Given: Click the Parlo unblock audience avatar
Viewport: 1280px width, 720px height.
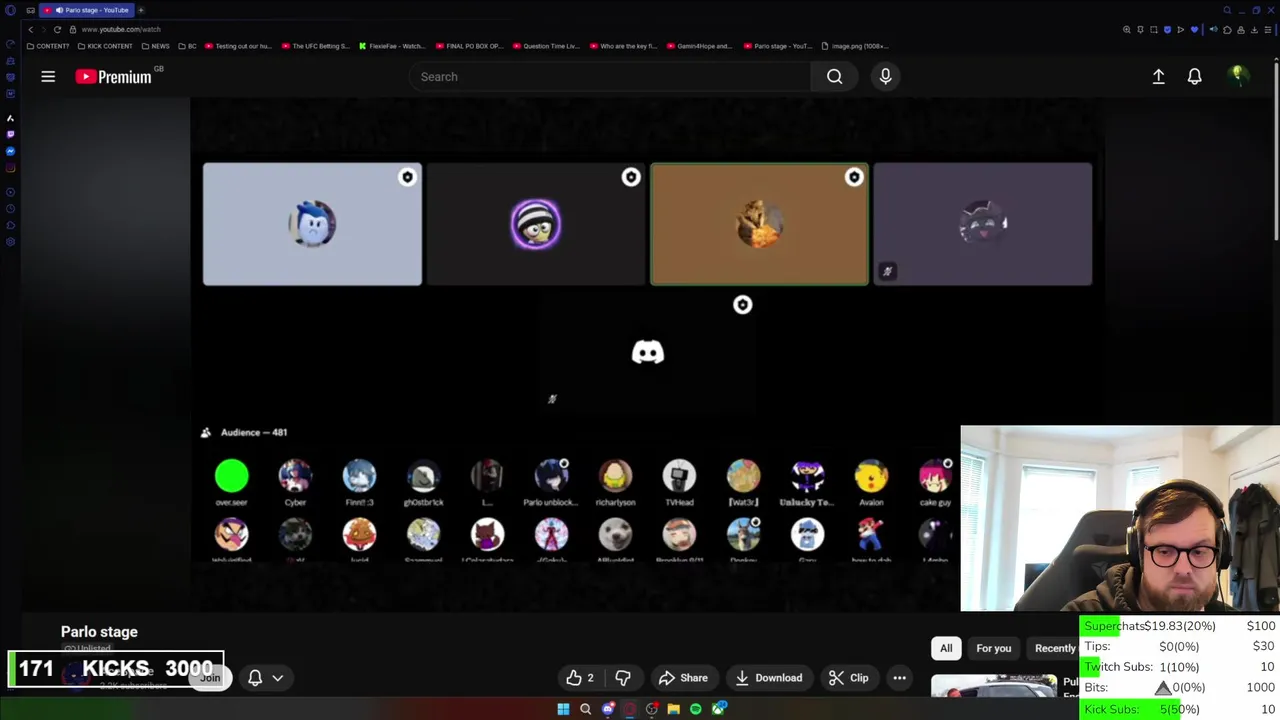Looking at the screenshot, I should coord(551,476).
